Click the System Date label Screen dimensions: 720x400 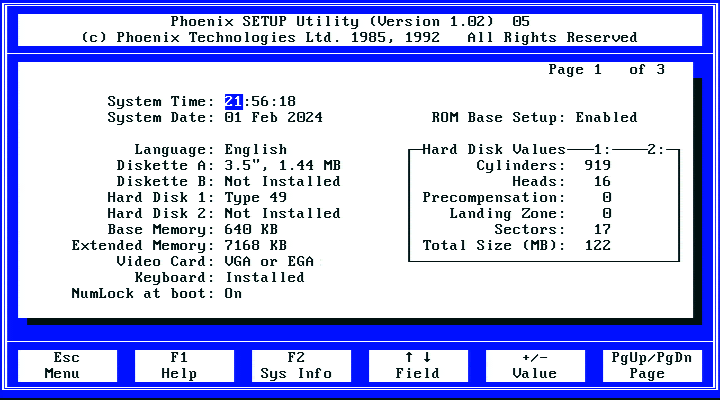(x=161, y=118)
